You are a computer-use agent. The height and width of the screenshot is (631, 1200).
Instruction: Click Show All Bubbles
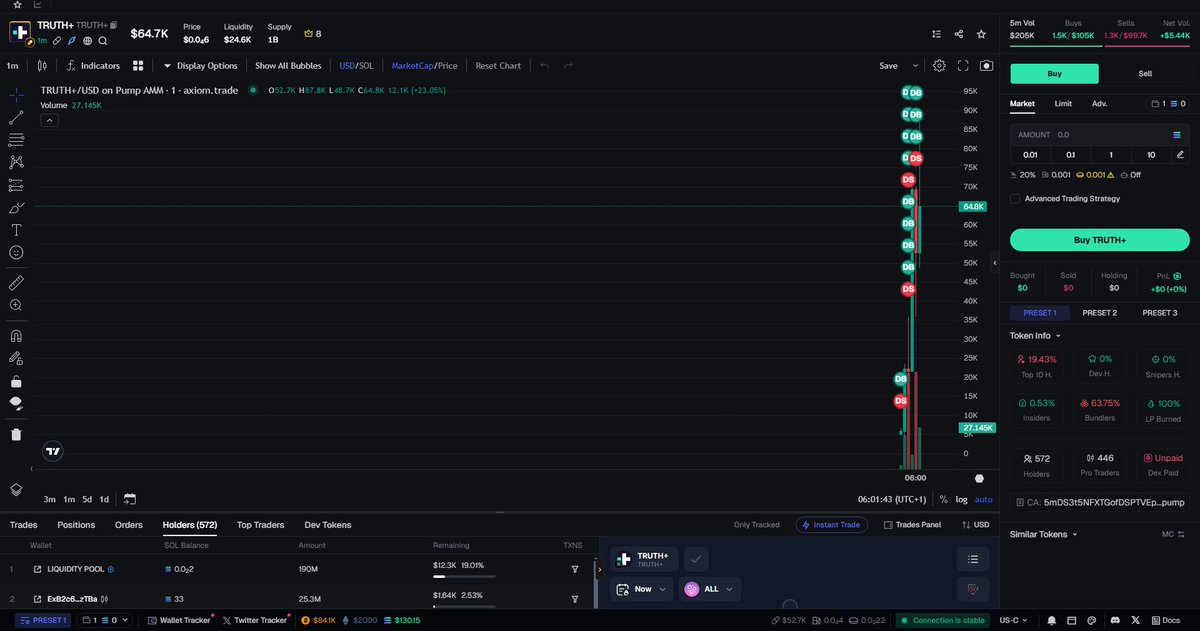288,66
